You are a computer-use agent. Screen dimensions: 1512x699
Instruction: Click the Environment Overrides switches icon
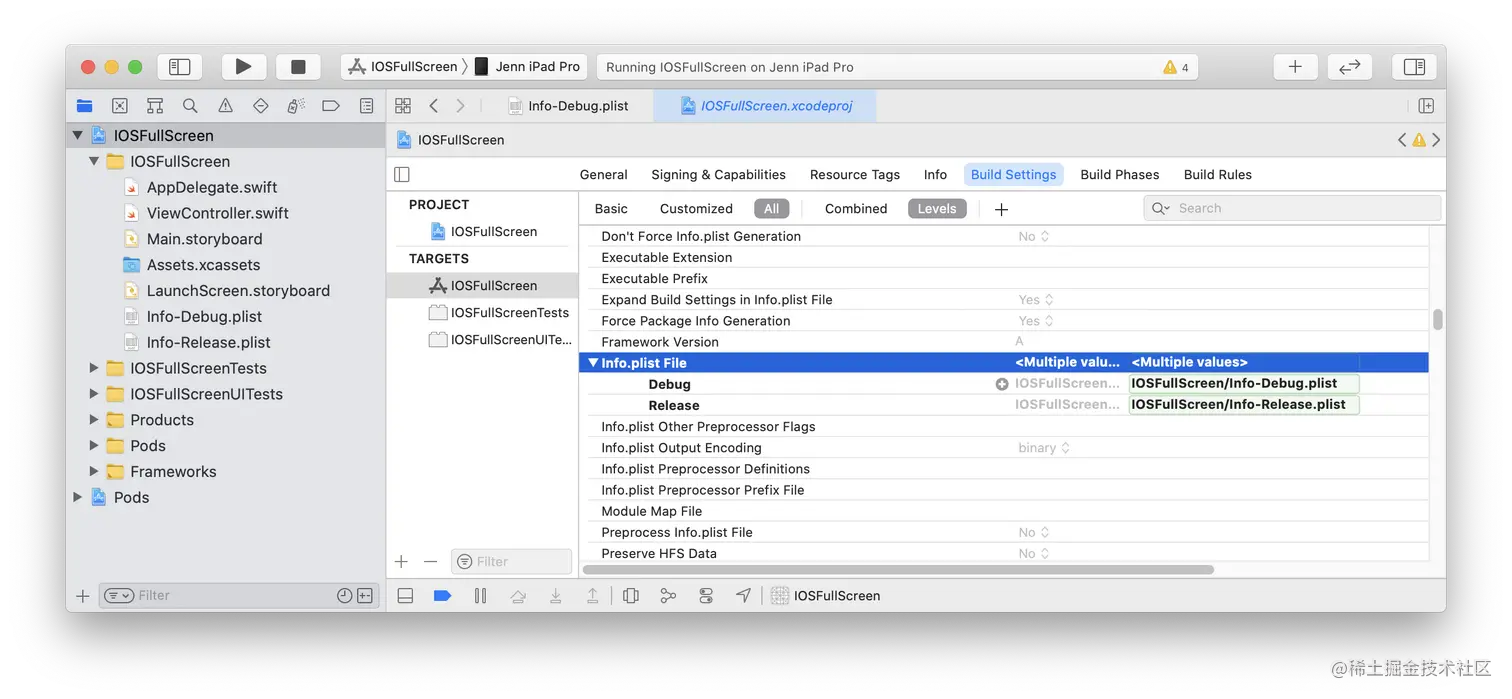[705, 595]
